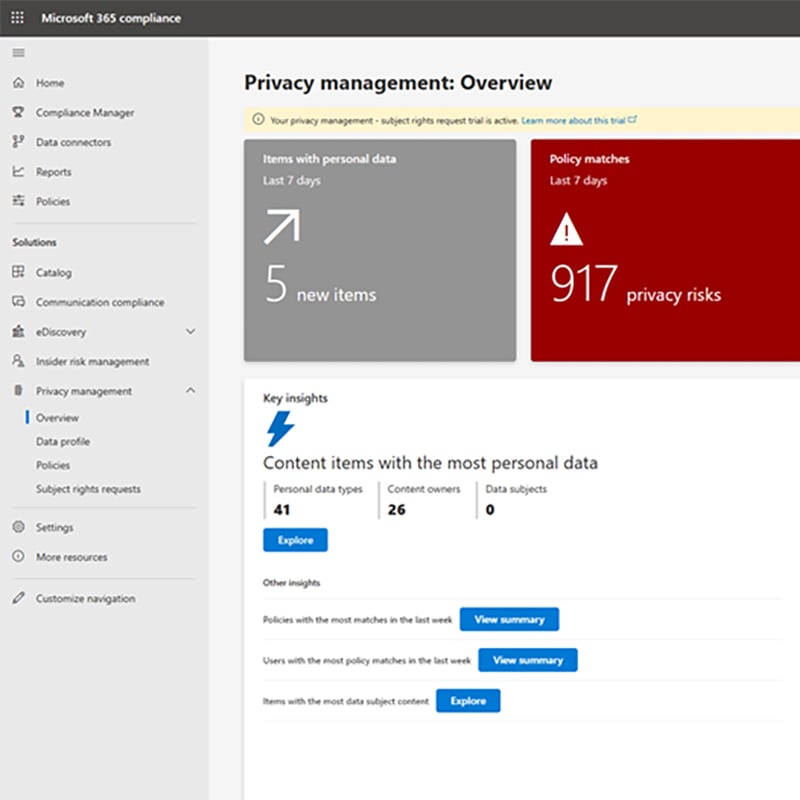800x800 pixels.
Task: Click the Home house icon
Action: tap(18, 82)
